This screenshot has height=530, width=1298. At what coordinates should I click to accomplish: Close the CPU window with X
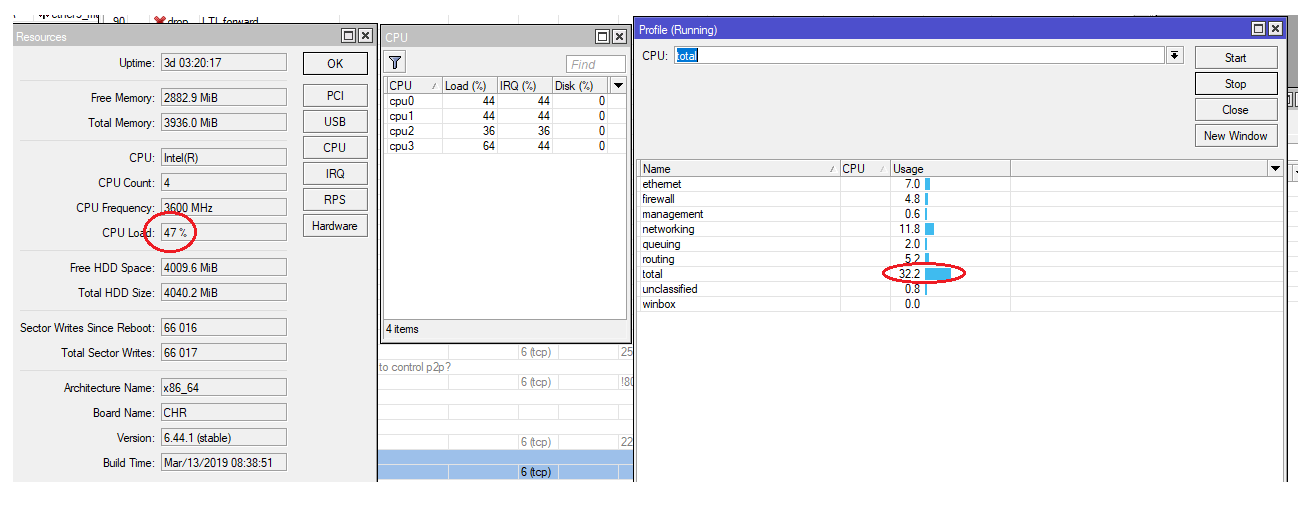[x=619, y=36]
